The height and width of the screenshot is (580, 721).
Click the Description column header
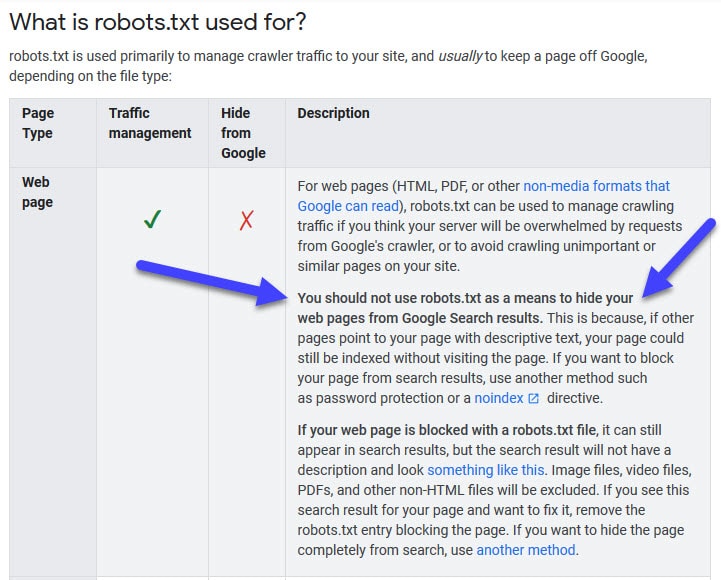(x=333, y=113)
